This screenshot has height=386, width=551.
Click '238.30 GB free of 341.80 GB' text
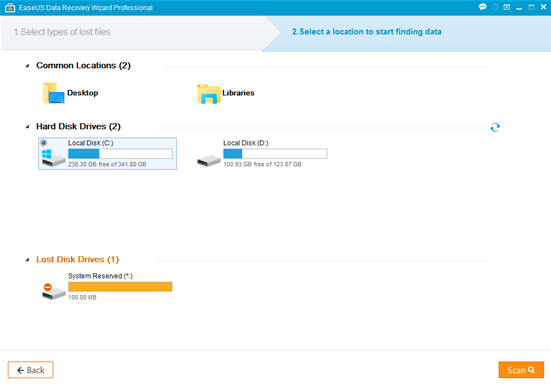(107, 164)
